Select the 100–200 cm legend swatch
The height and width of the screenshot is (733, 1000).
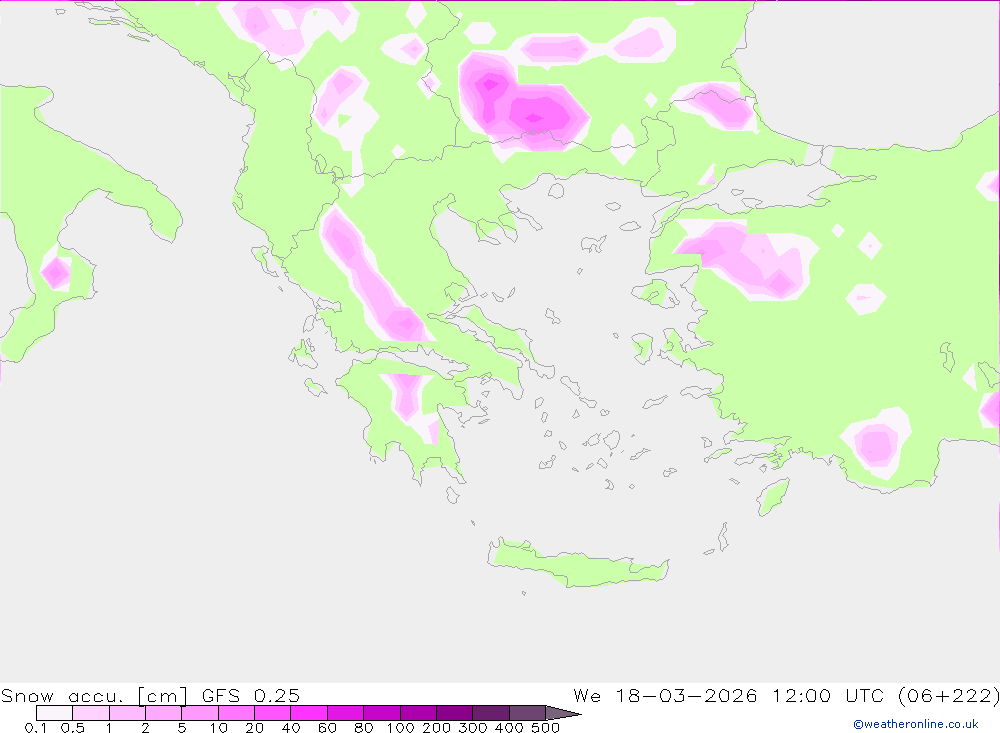pos(418,713)
